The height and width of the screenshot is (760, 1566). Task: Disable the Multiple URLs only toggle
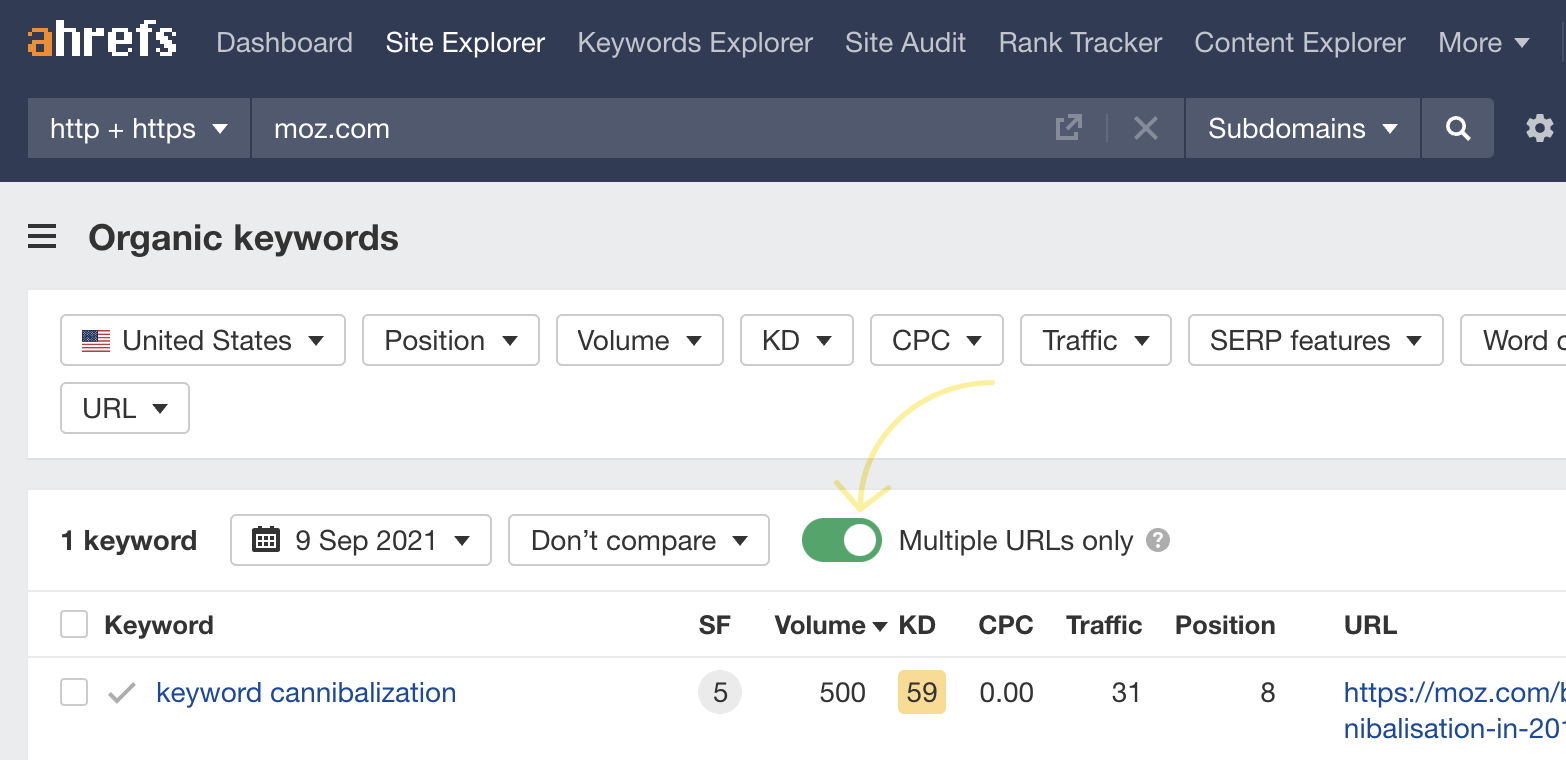(842, 540)
